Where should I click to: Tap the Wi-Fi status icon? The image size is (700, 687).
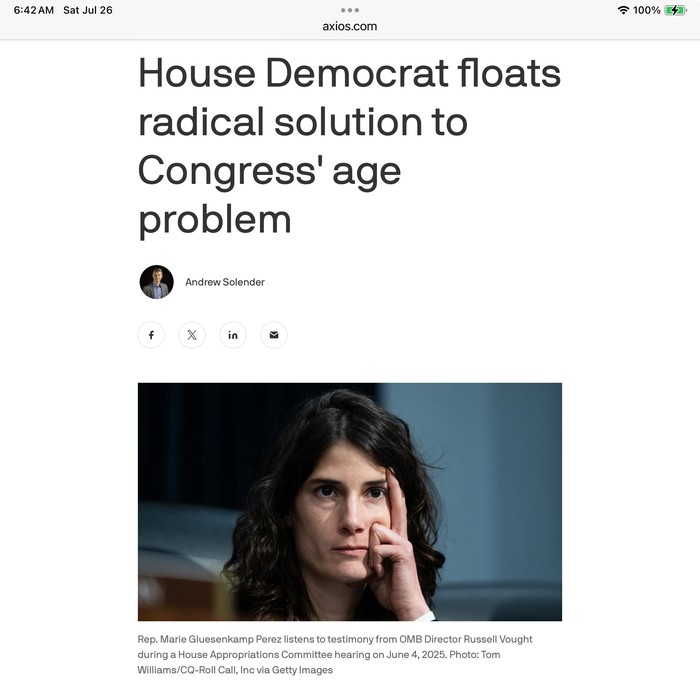[623, 10]
